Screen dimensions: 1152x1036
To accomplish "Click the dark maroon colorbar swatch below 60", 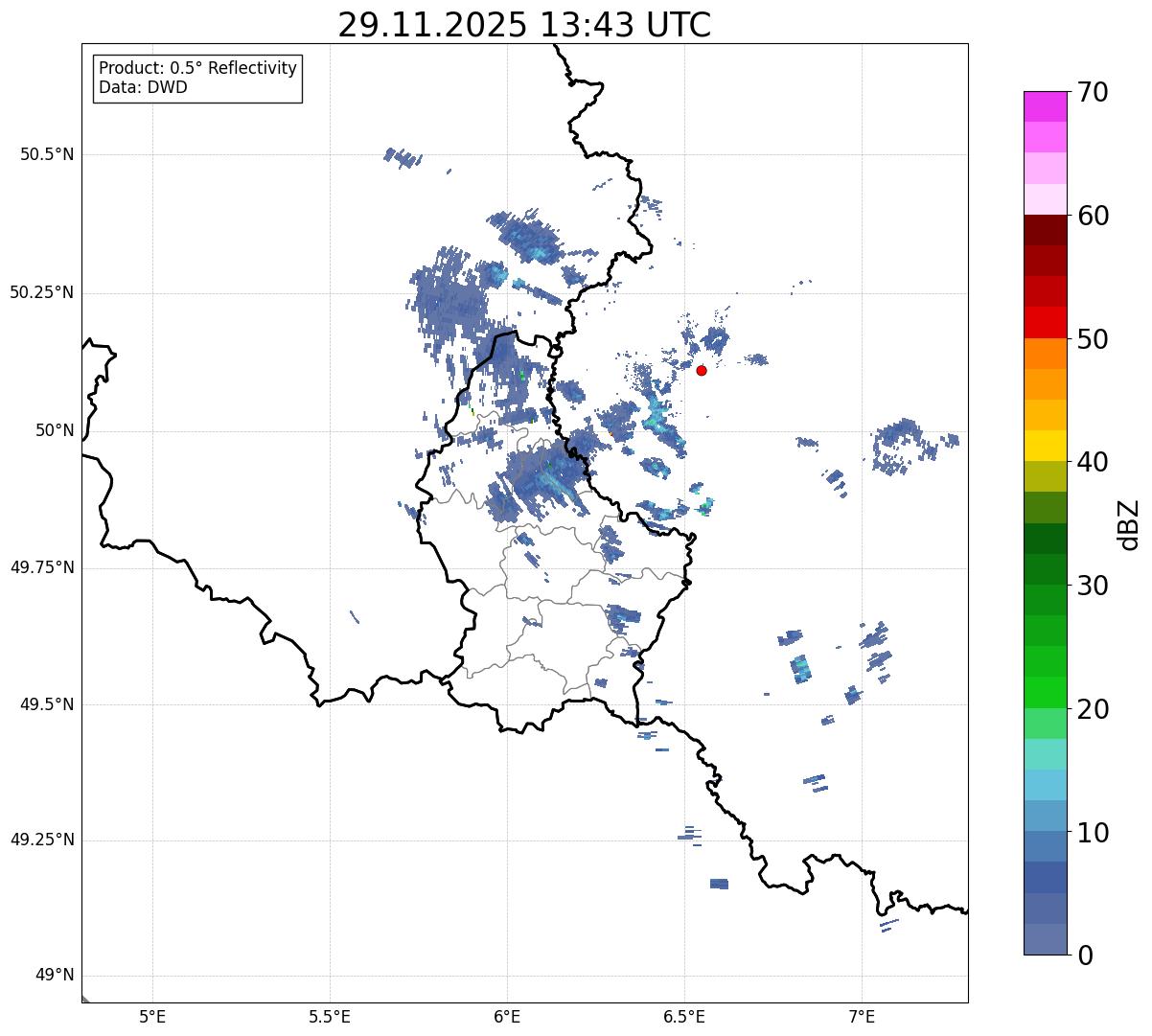I will point(1045,230).
